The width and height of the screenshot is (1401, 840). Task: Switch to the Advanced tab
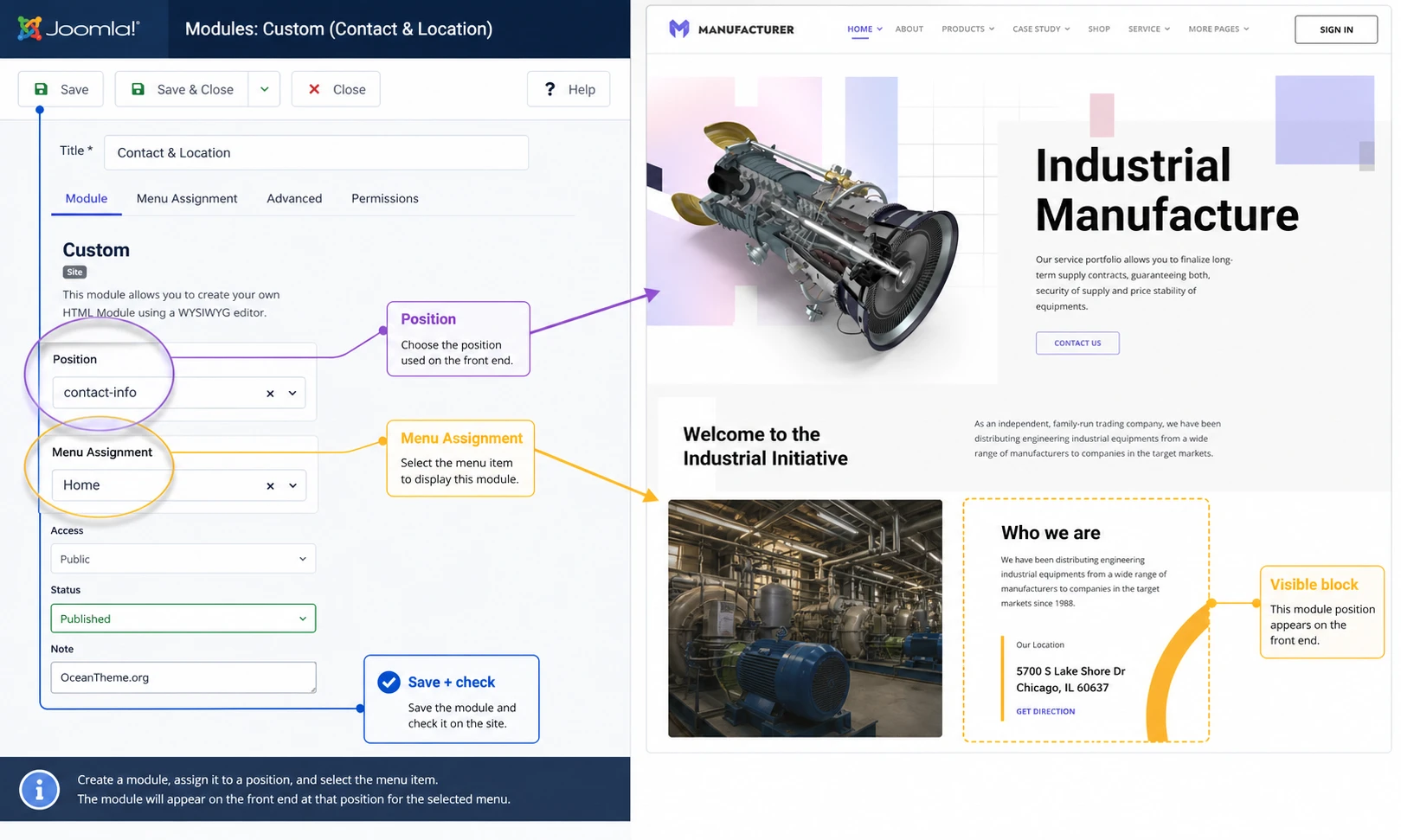(x=294, y=198)
